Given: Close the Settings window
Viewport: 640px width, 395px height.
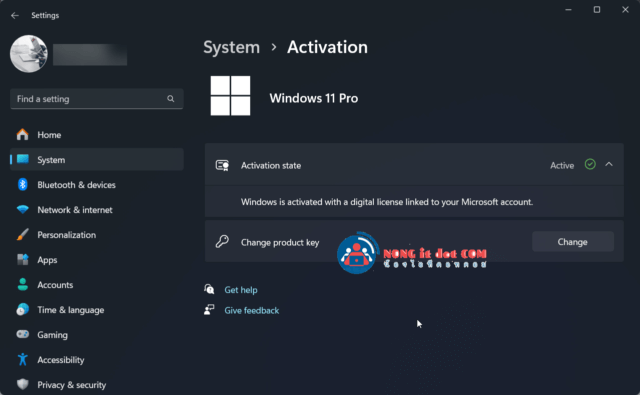Looking at the screenshot, I should point(625,9).
